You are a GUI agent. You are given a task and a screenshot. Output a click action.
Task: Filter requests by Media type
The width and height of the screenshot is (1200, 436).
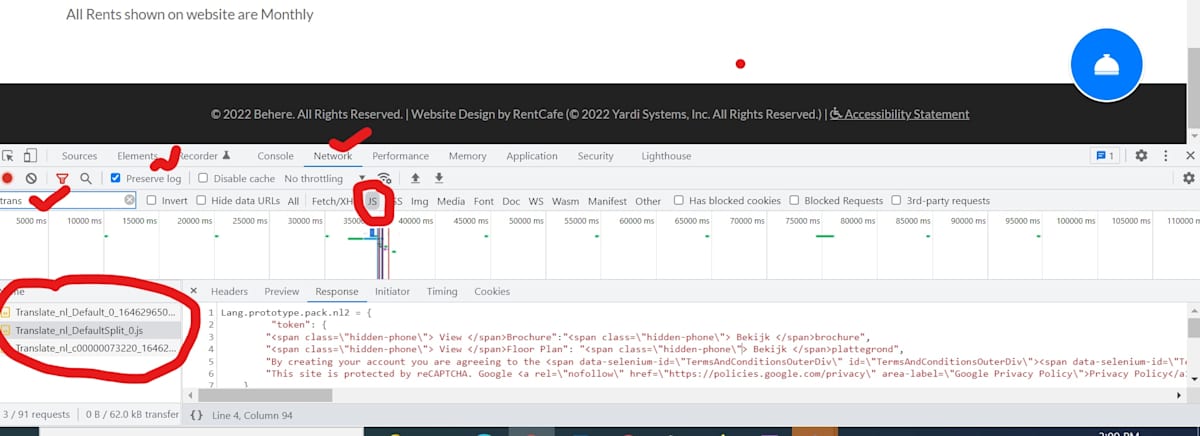tap(451, 201)
